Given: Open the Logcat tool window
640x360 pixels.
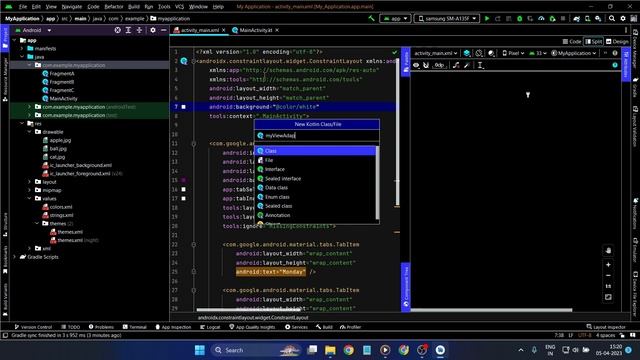Looking at the screenshot, I should pos(210,327).
